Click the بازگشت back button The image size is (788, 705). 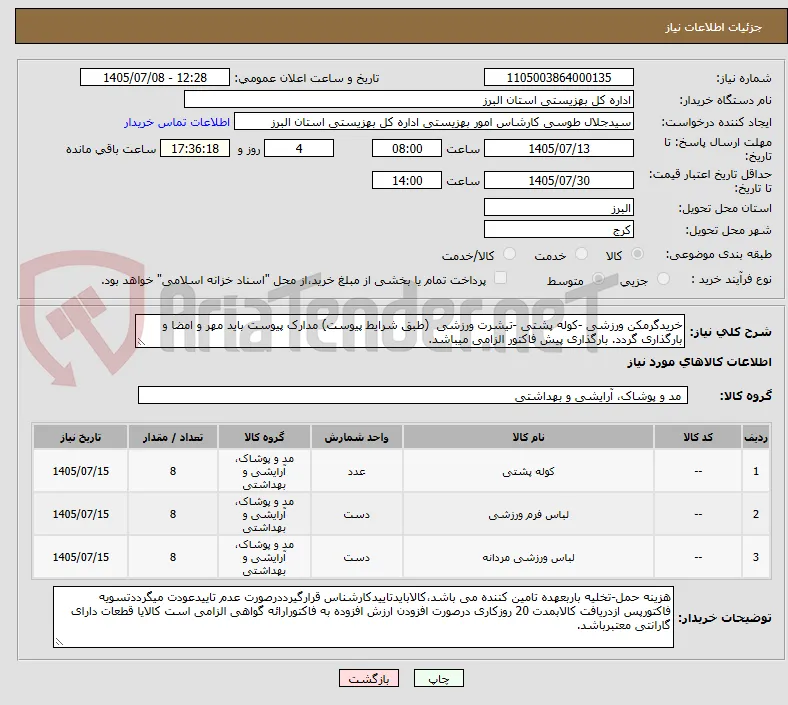point(369,678)
